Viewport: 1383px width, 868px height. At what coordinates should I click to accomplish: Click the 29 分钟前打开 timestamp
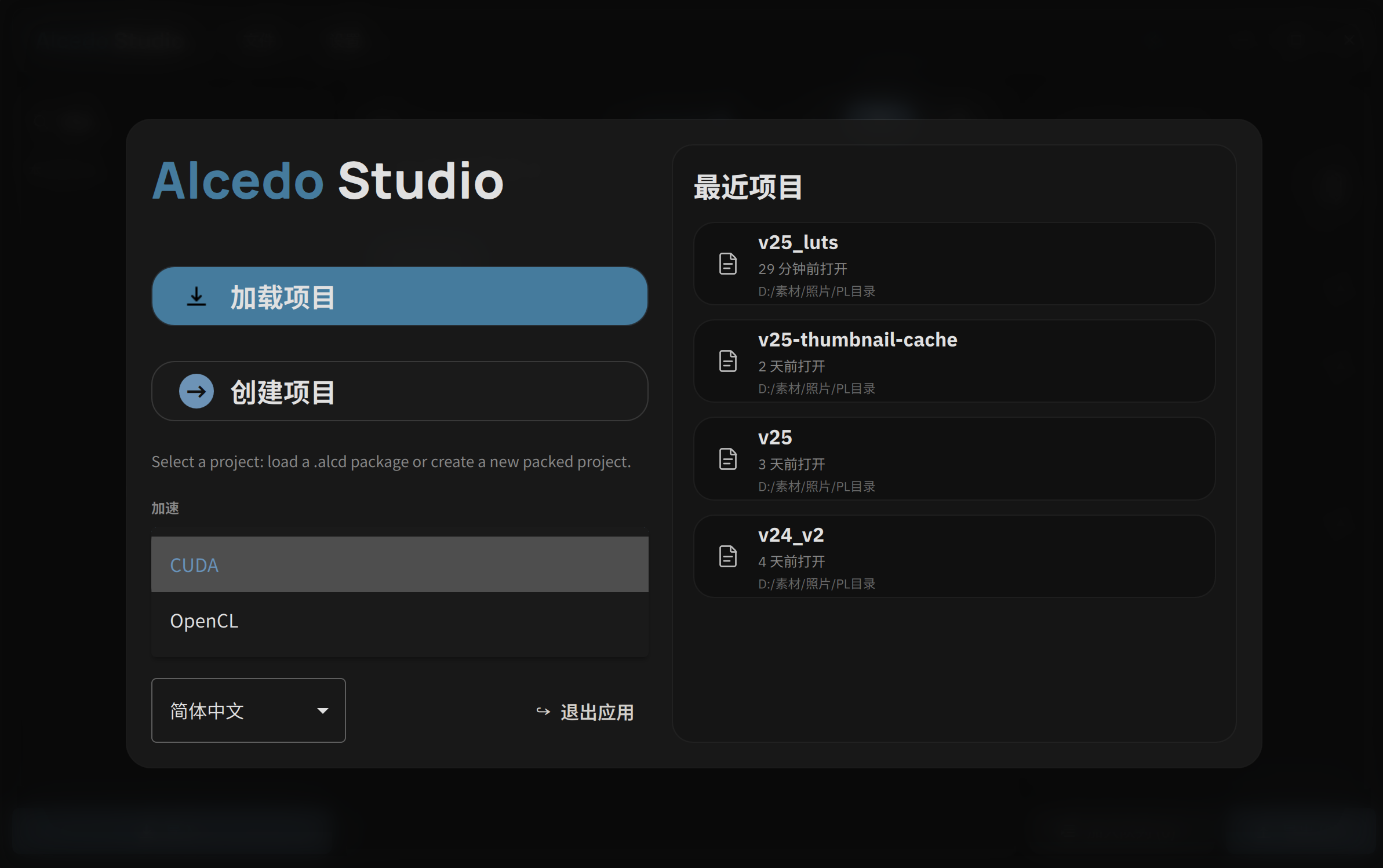(803, 269)
